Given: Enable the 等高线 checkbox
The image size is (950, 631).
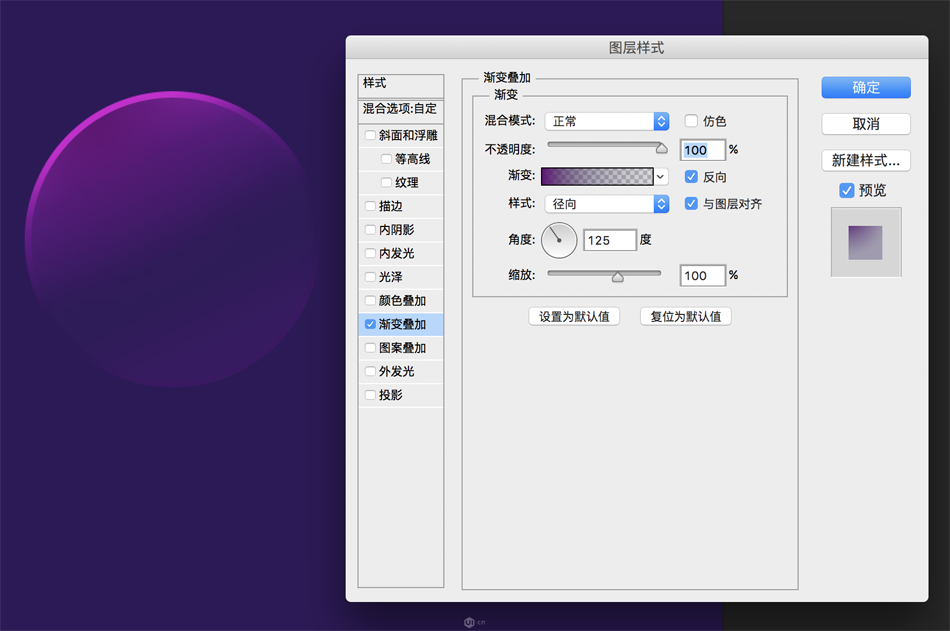Looking at the screenshot, I should point(386,159).
